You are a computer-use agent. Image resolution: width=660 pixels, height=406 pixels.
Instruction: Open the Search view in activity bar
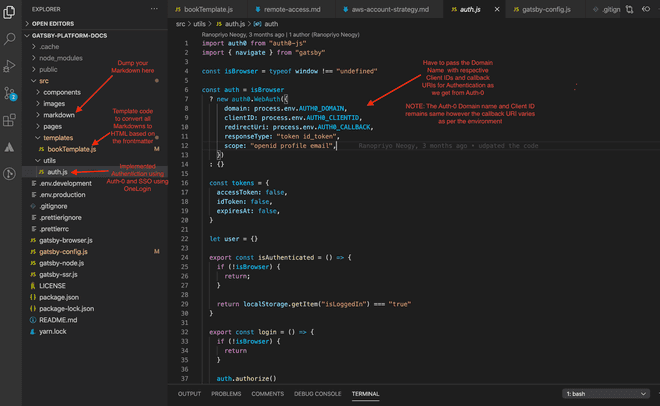[9, 39]
